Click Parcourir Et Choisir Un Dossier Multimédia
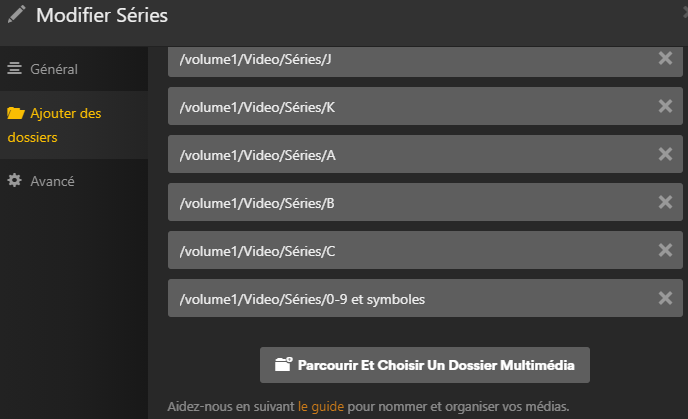688x419 pixels. [425, 365]
